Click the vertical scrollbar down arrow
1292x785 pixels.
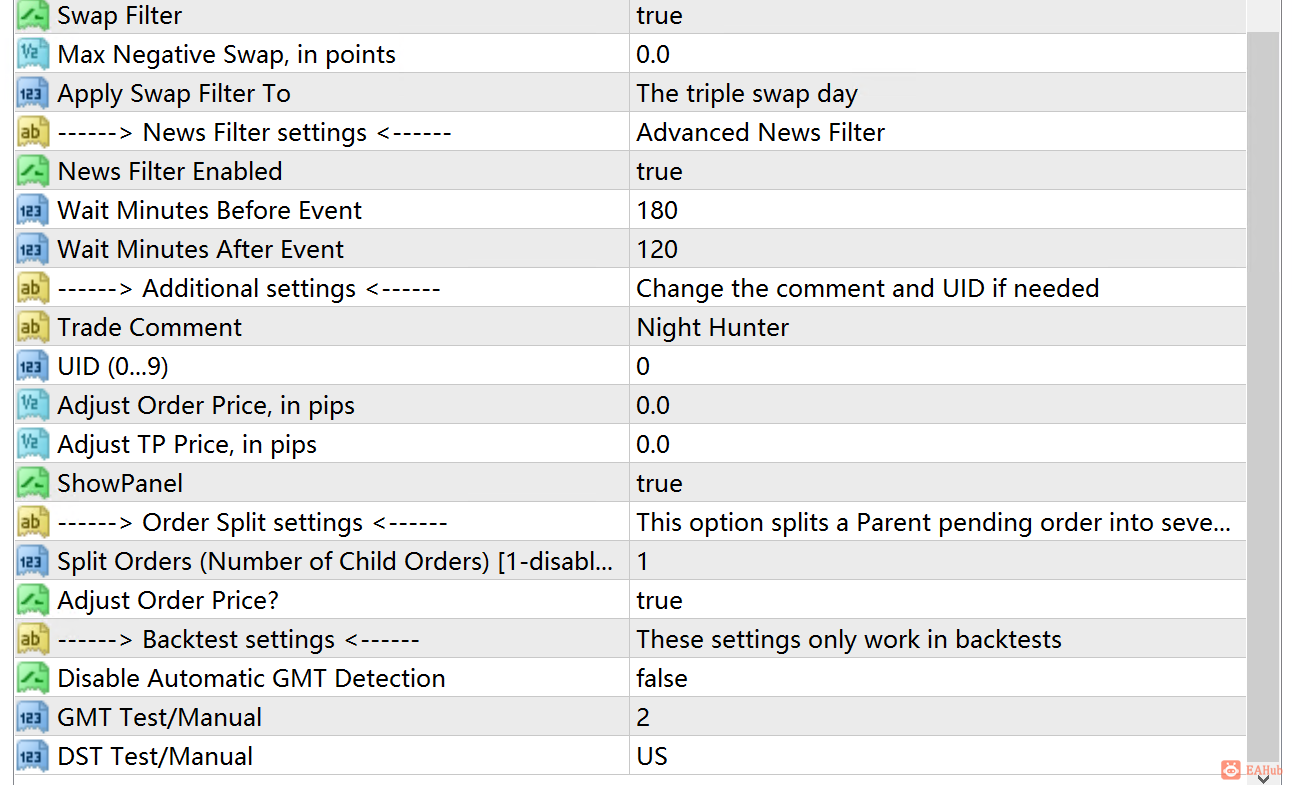click(x=1263, y=778)
